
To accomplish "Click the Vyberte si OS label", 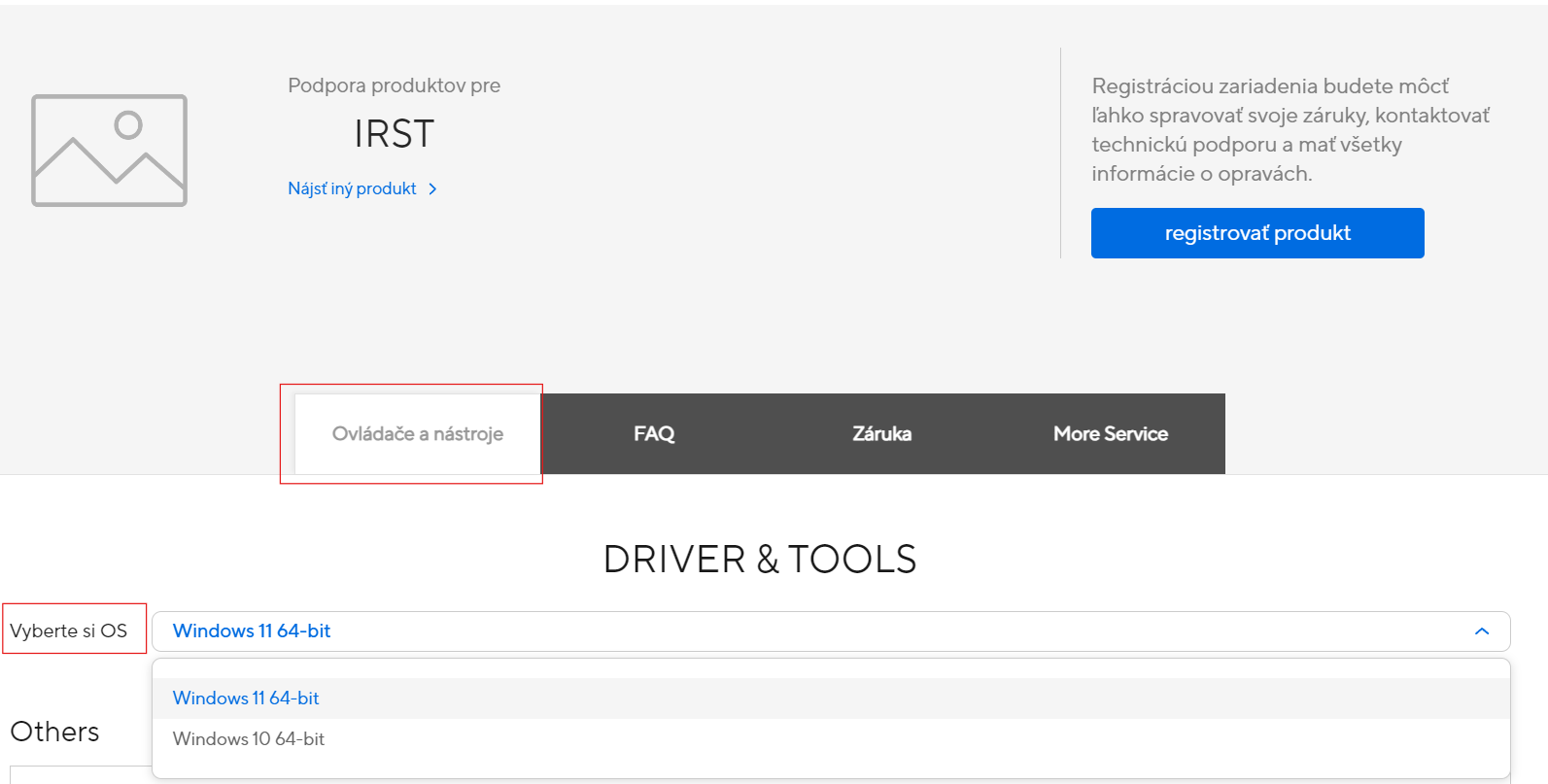I will [69, 631].
